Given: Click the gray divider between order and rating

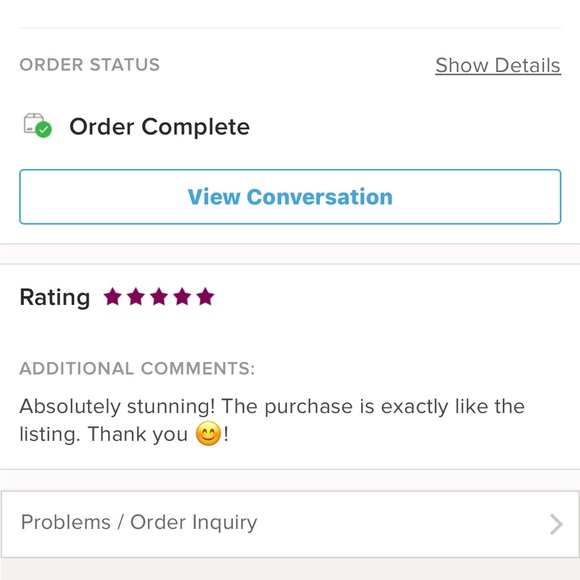Looking at the screenshot, I should point(290,254).
